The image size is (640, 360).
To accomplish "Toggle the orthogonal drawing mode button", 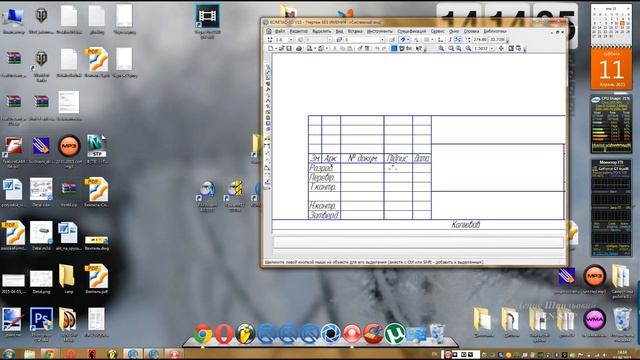I will [450, 40].
